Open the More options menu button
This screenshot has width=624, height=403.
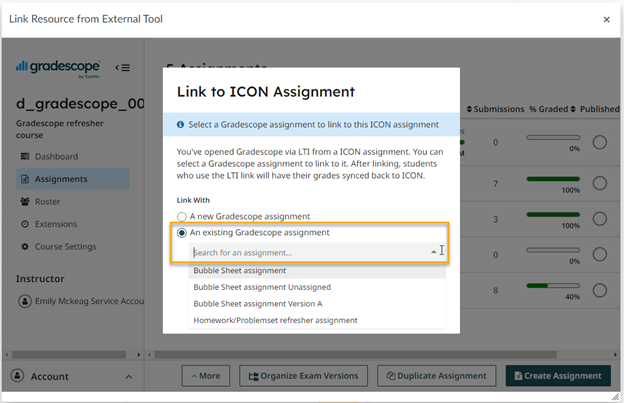(x=206, y=376)
